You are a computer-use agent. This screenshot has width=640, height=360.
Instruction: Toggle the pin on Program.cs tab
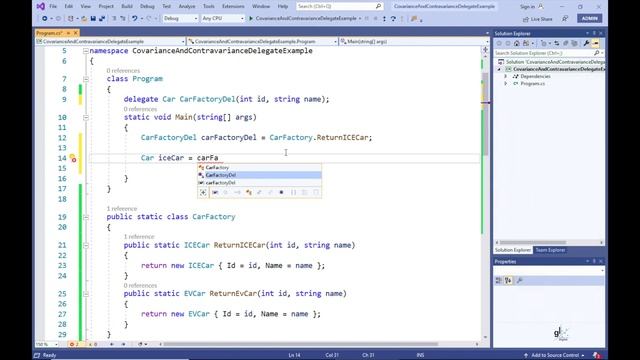tap(69, 33)
